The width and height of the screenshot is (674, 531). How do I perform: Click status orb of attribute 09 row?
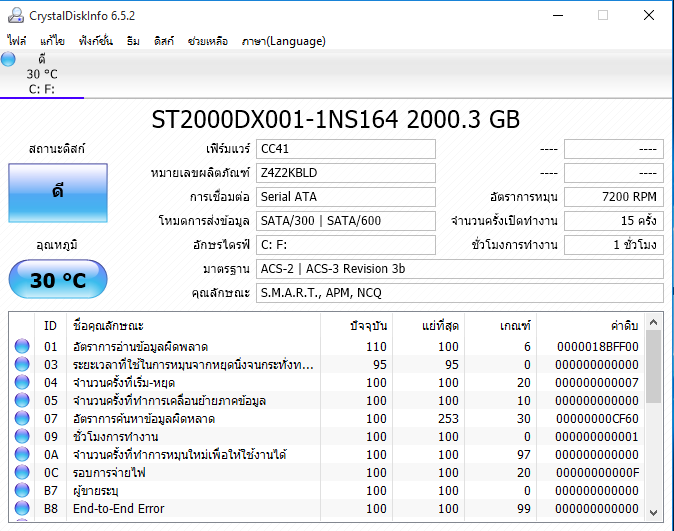pos(22,436)
